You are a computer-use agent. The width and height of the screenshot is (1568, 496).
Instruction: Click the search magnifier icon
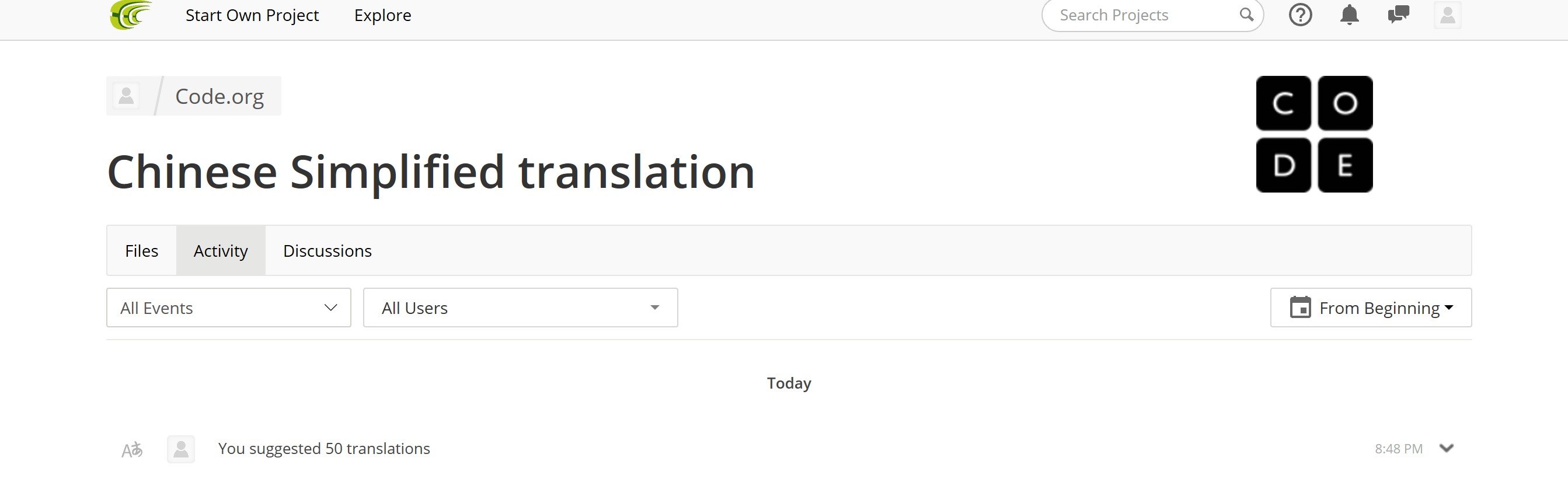pos(1246,15)
